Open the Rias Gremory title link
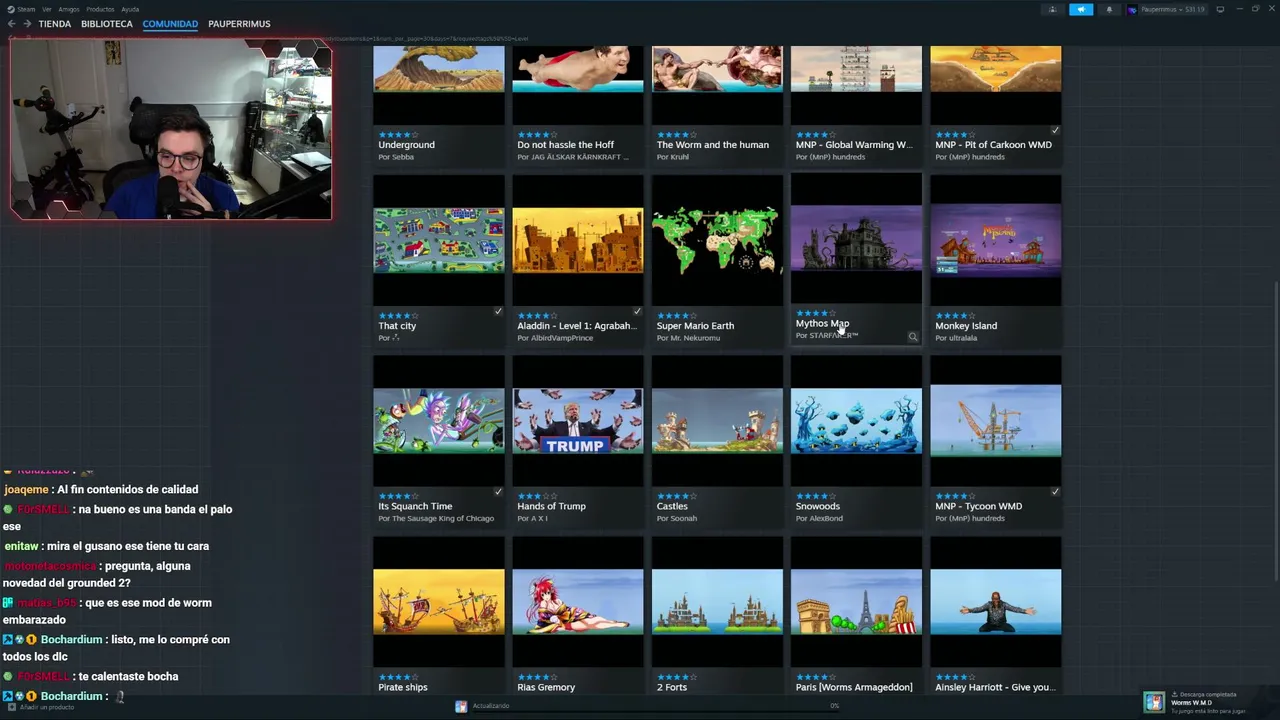This screenshot has width=1280, height=720. [x=546, y=687]
